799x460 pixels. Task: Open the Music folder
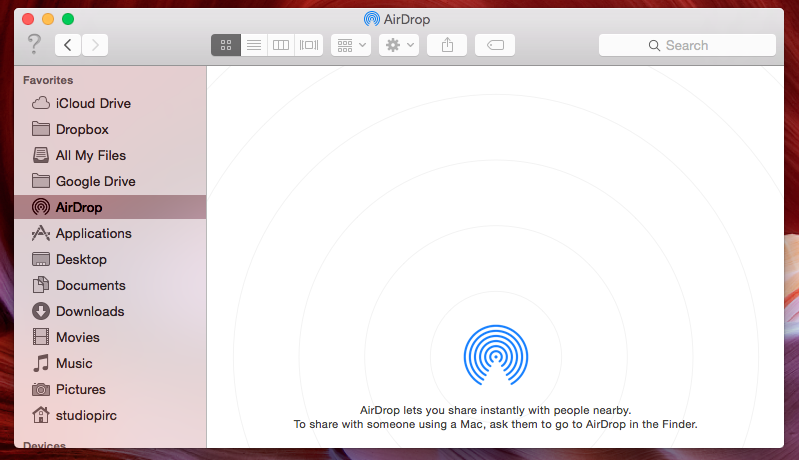click(110, 363)
